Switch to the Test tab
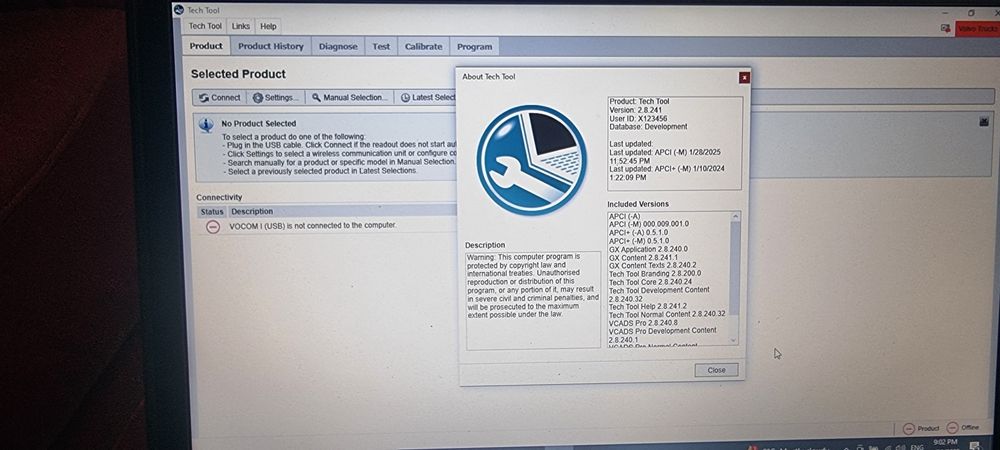Viewport: 1000px width, 450px height. tap(381, 47)
